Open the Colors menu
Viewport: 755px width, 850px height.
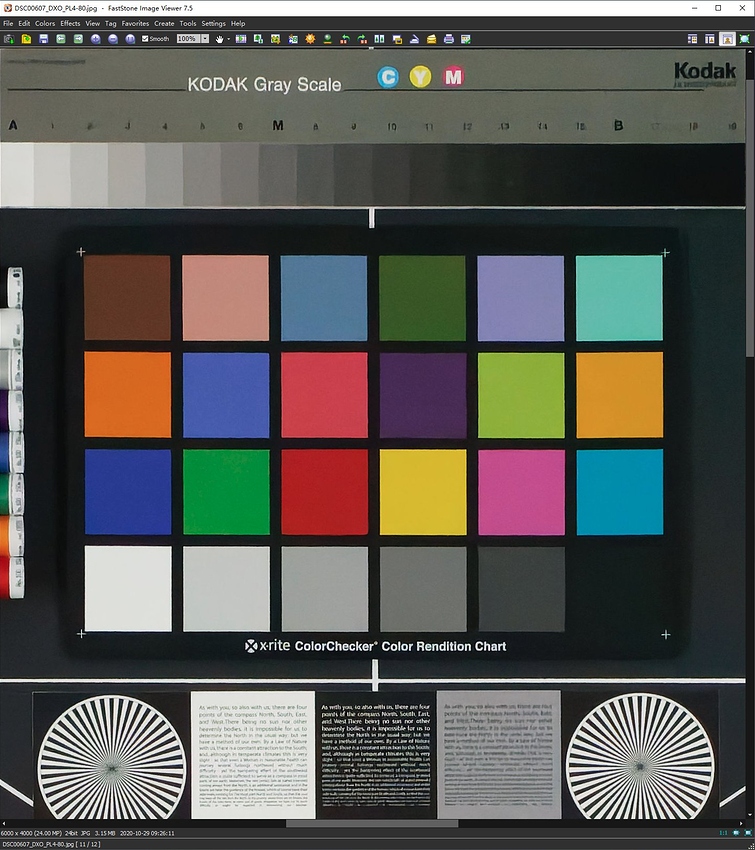(45, 23)
